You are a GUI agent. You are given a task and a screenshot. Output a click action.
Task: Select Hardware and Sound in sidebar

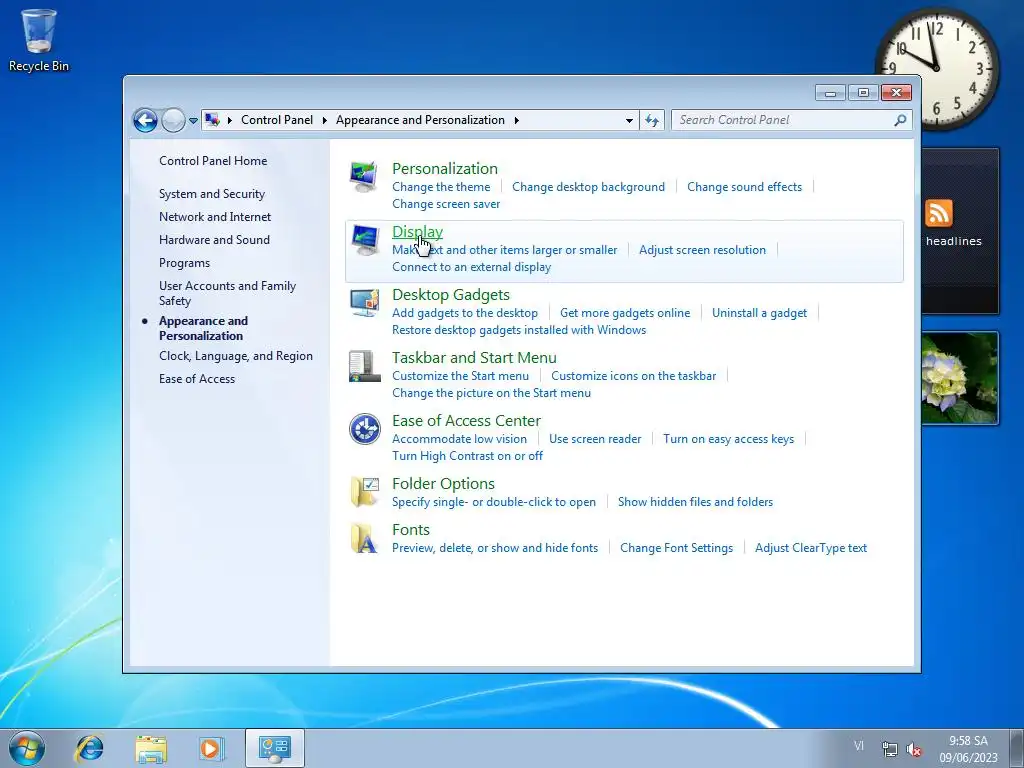coord(214,240)
